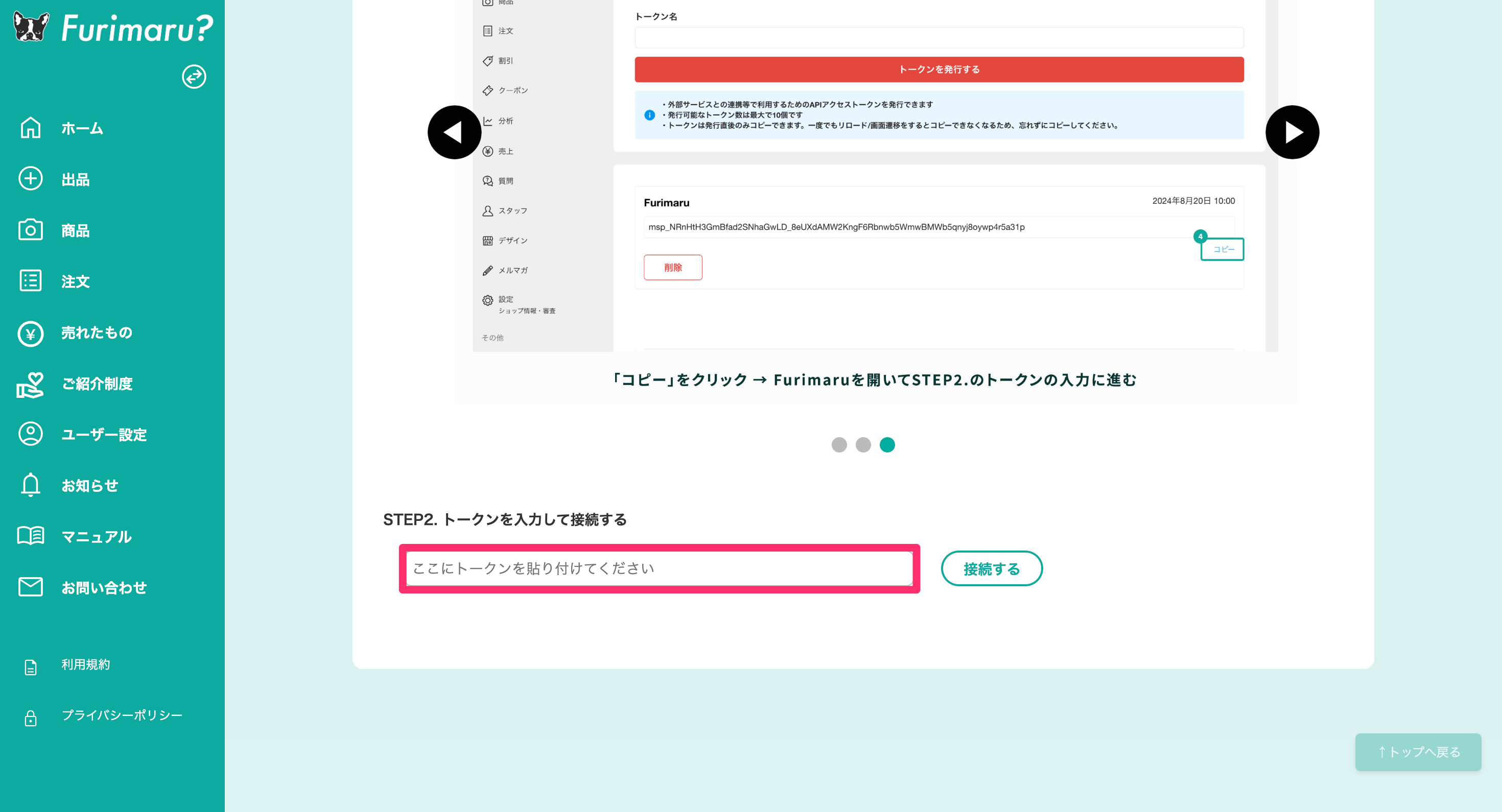The image size is (1502, 812).
Task: Open ホーム via house icon
Action: pyautogui.click(x=30, y=128)
